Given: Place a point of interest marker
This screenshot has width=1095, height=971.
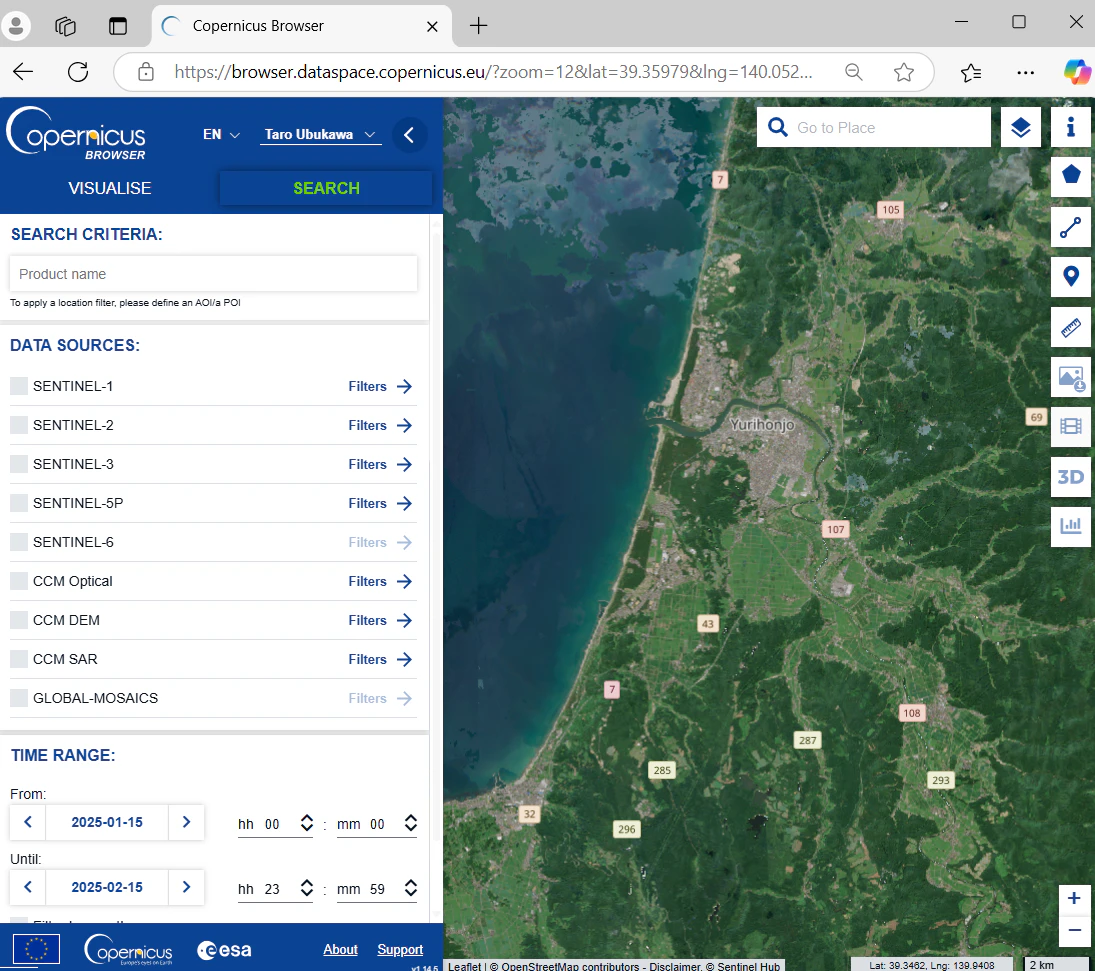Looking at the screenshot, I should click(1071, 277).
